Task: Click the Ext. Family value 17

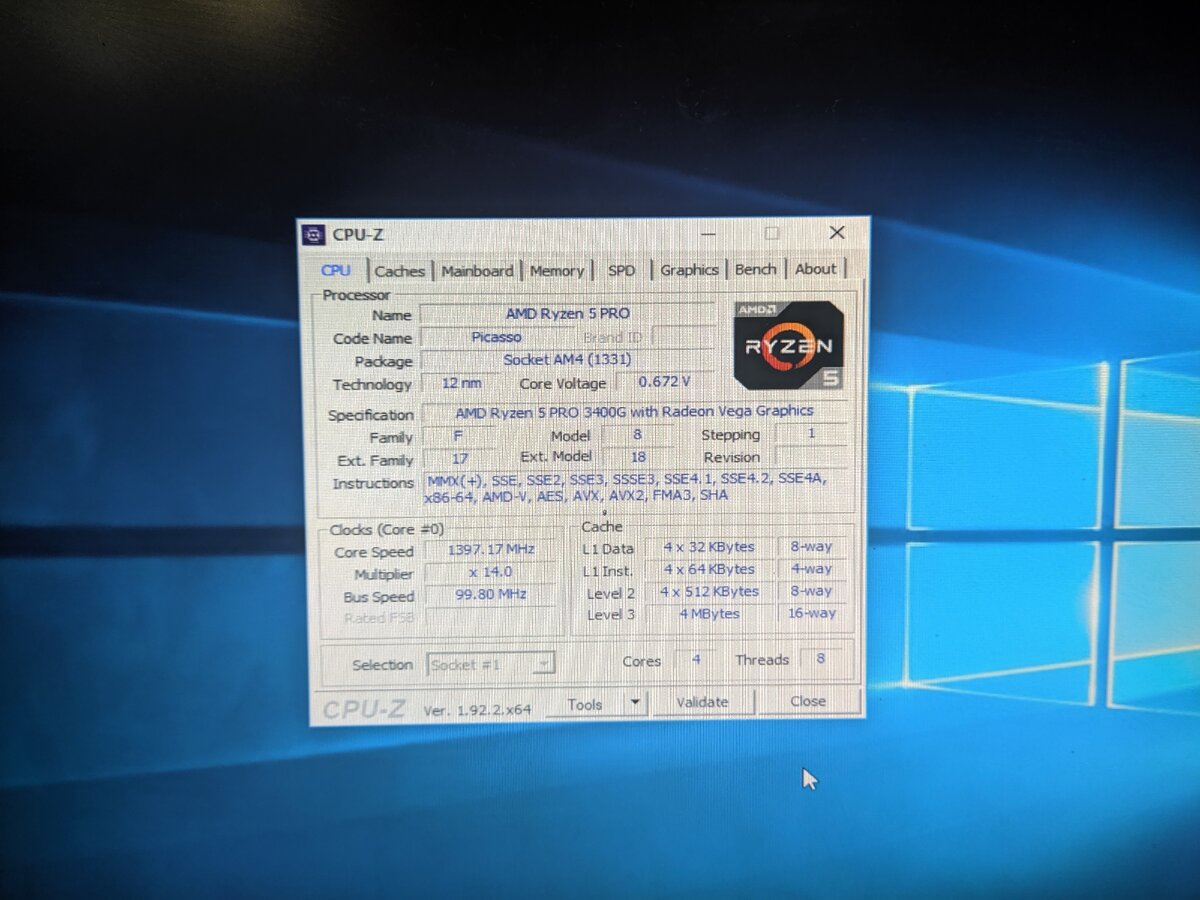Action: click(460, 460)
